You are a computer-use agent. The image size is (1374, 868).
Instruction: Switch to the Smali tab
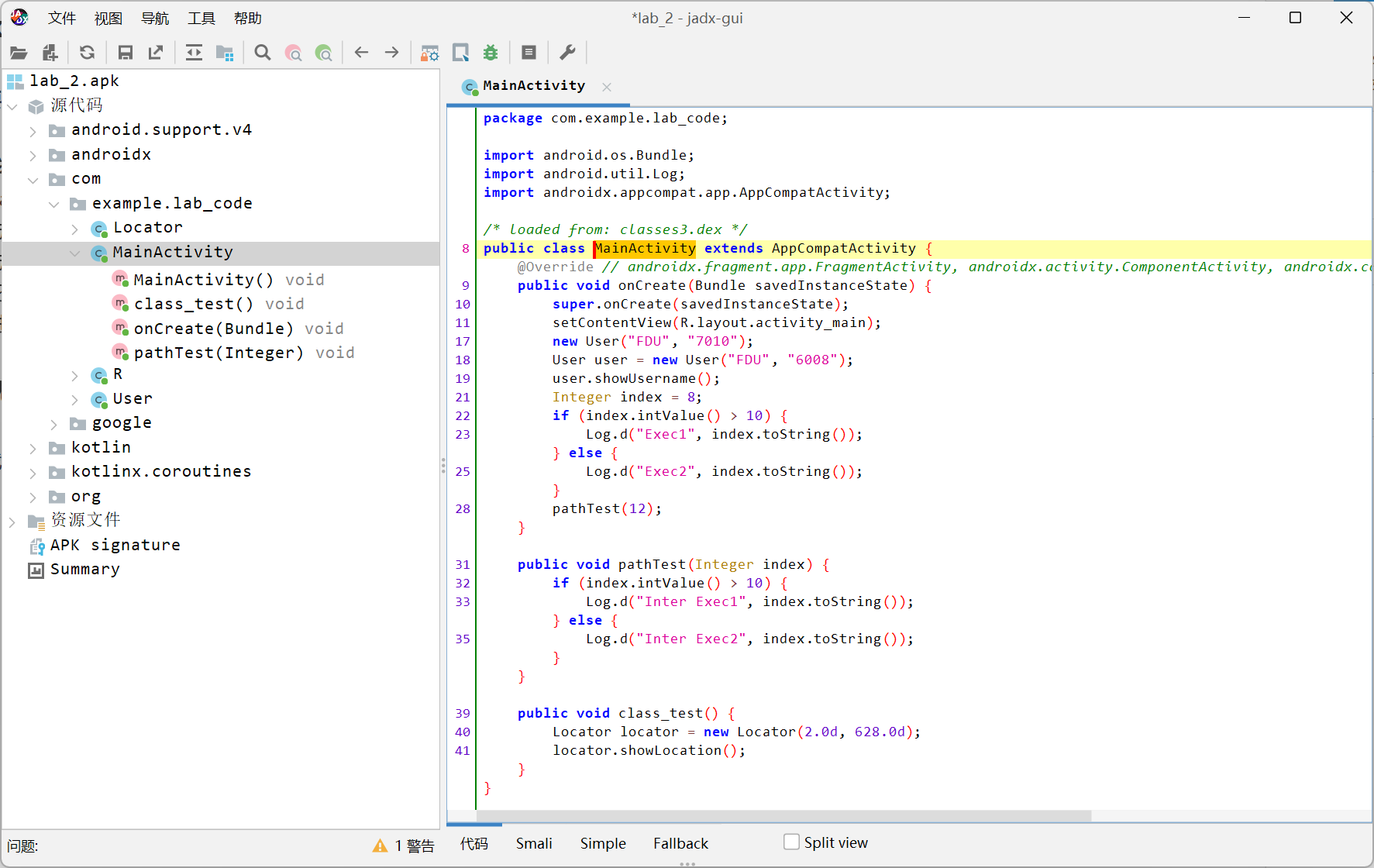click(534, 843)
